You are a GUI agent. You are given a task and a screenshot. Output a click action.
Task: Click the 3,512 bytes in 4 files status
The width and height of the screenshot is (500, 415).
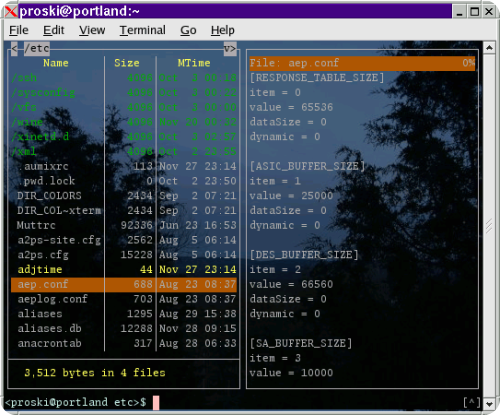coord(95,373)
